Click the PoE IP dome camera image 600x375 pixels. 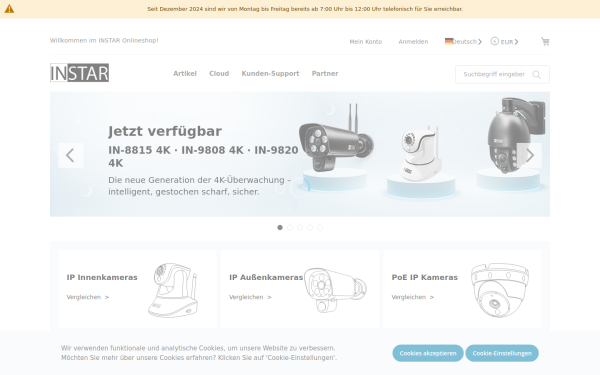[500, 290]
